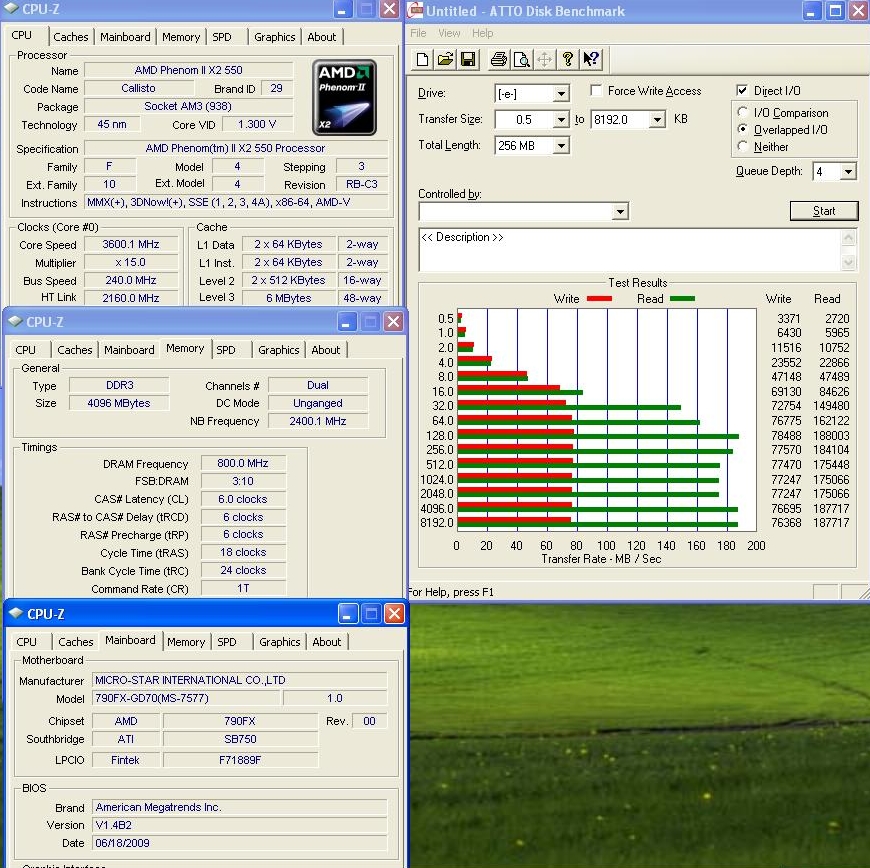The width and height of the screenshot is (870, 868).
Task: Open the Help menu in ATTO
Action: (482, 33)
